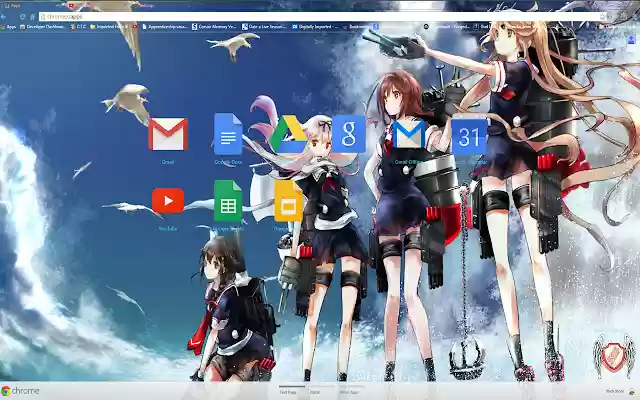Screen dimensions: 640x400
Task: Open the Gmail app icon
Action: pos(168,134)
